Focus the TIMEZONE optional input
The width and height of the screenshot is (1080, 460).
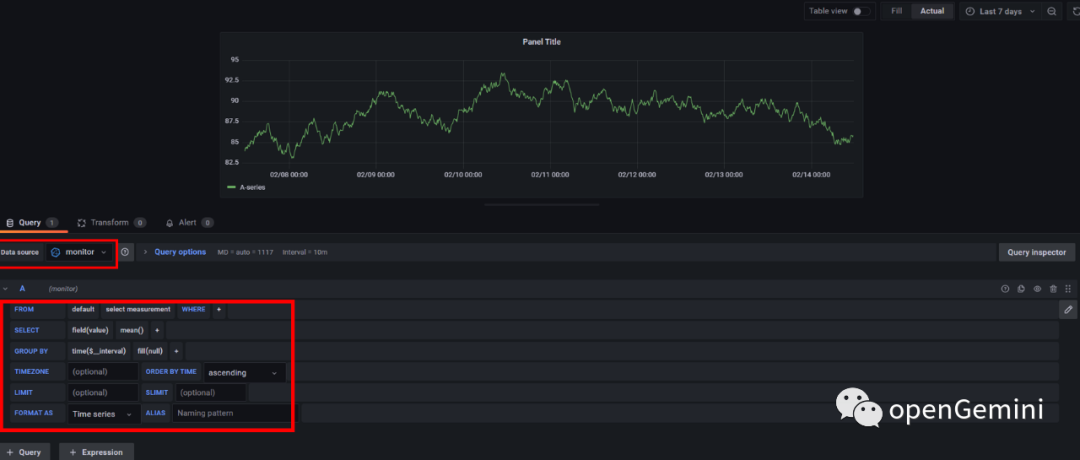click(103, 372)
